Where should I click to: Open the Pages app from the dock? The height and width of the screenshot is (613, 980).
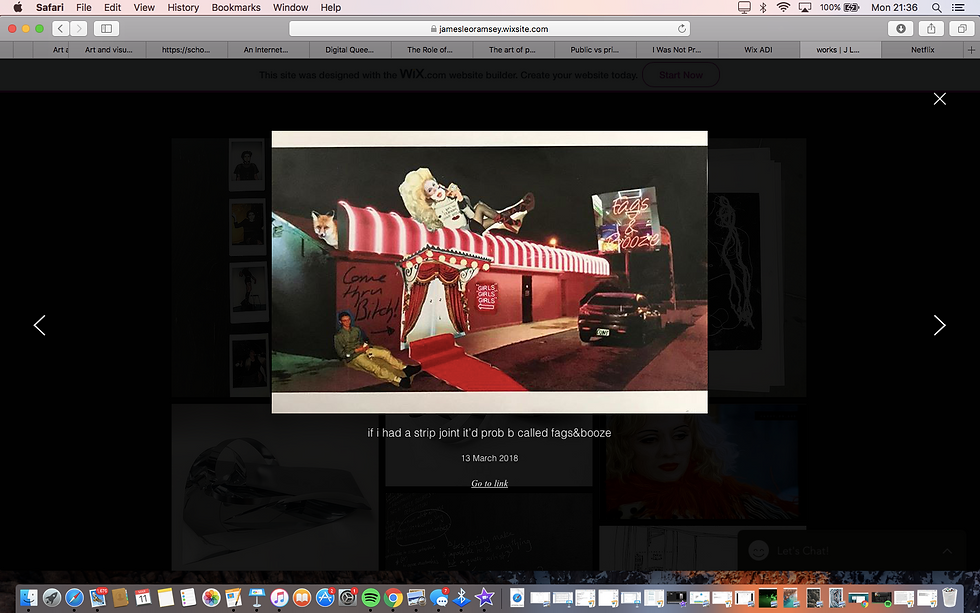point(234,598)
